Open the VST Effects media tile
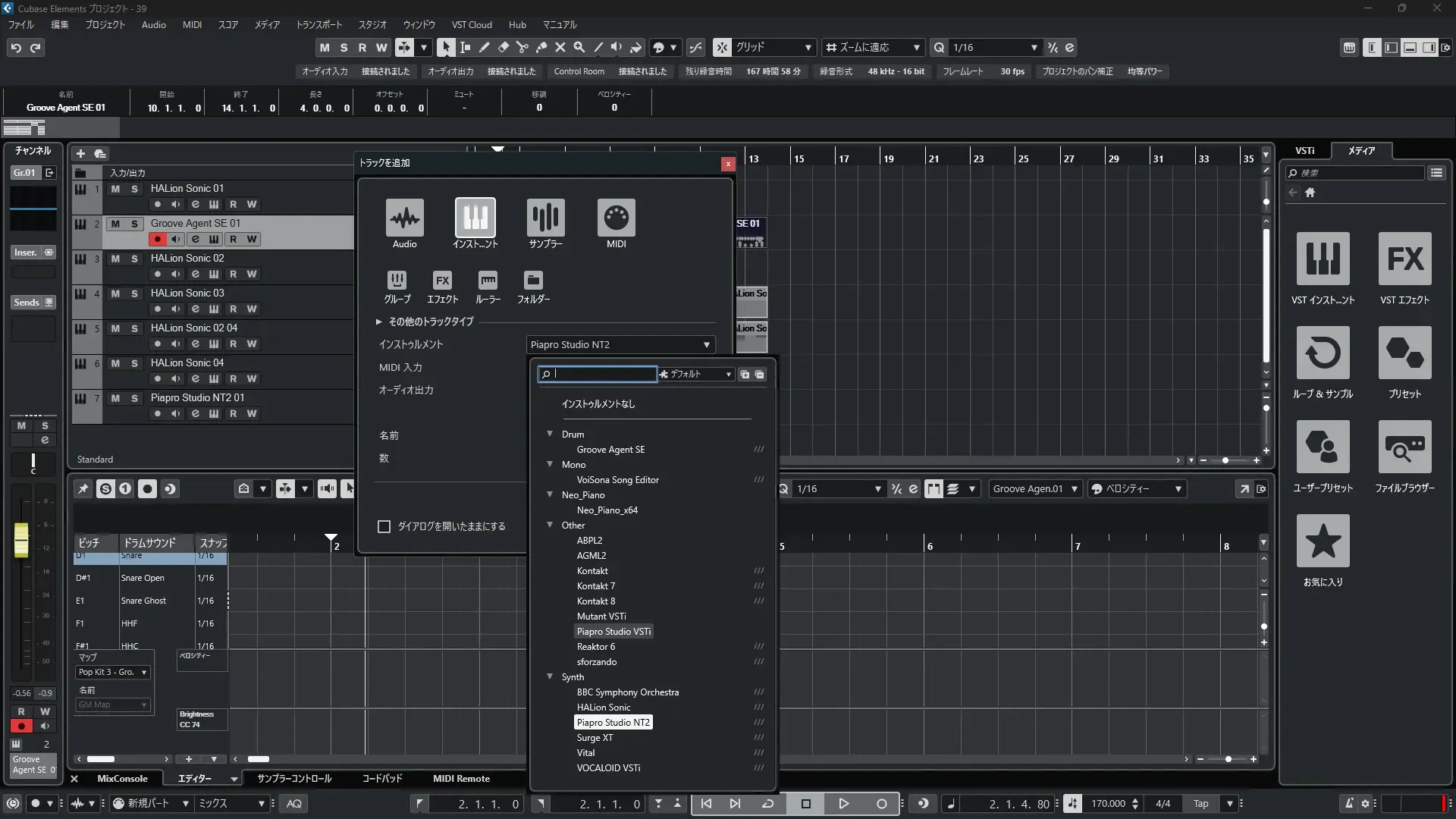 [x=1404, y=259]
